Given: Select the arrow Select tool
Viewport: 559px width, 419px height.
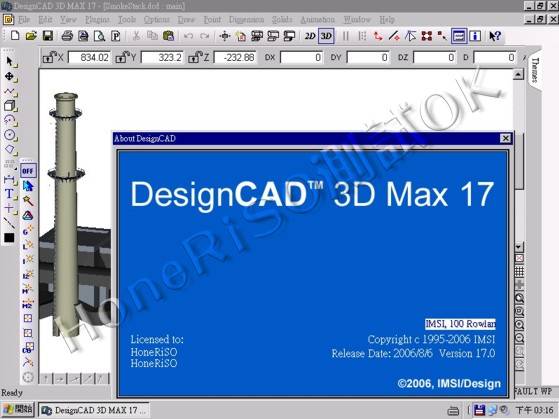Looking at the screenshot, I should (10, 61).
